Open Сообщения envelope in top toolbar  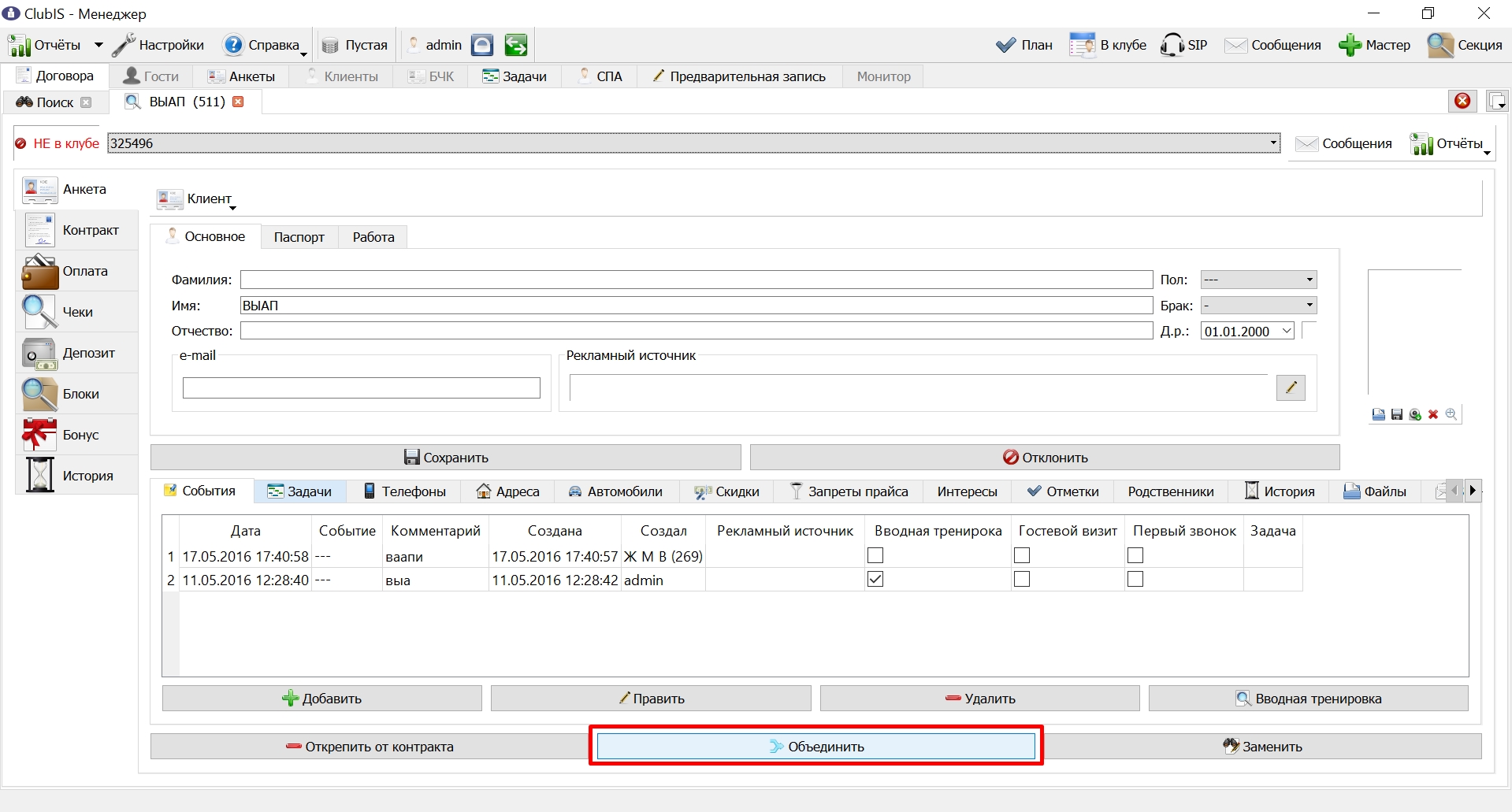coord(1273,45)
